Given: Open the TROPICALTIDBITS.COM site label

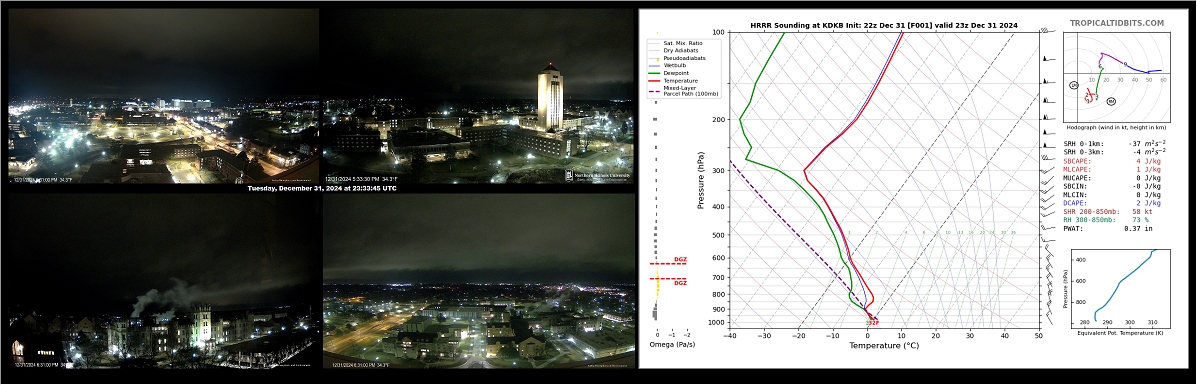Looking at the screenshot, I should pos(1117,24).
